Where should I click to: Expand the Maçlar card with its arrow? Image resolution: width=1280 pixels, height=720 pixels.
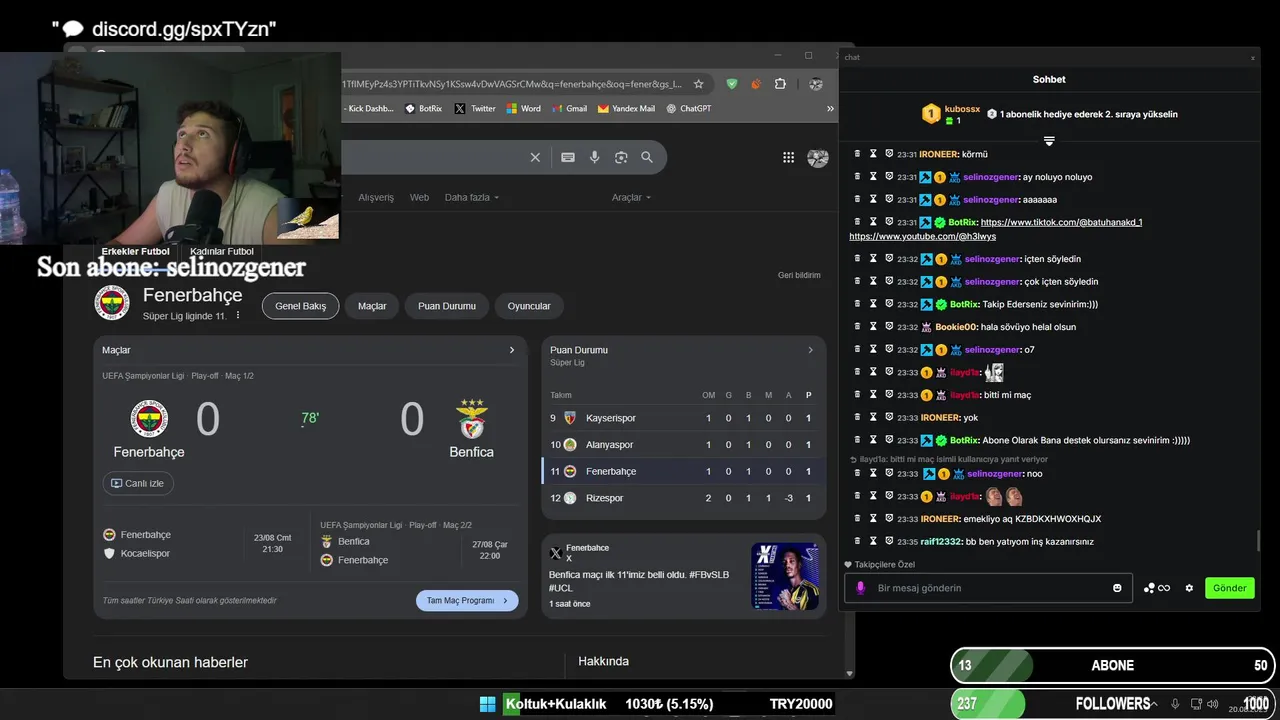(512, 350)
